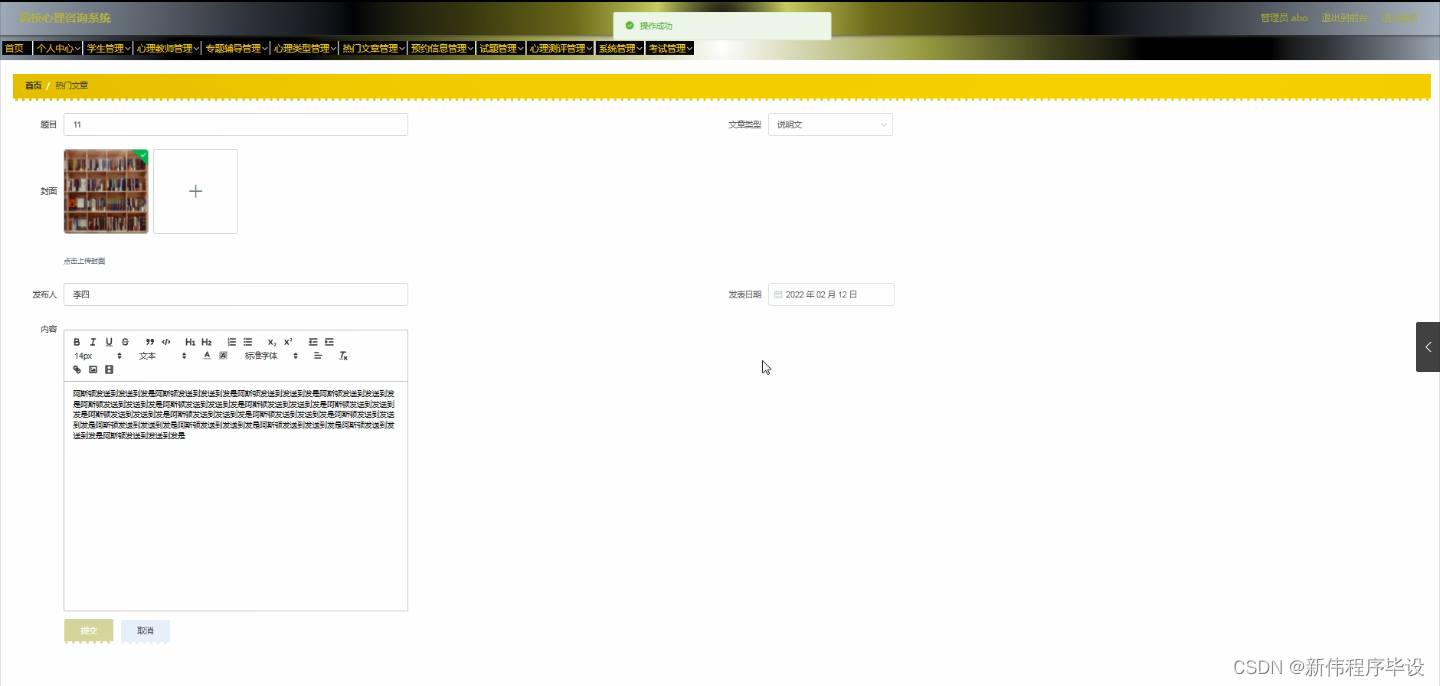
Task: Open the text color picker
Action: click(x=207, y=355)
